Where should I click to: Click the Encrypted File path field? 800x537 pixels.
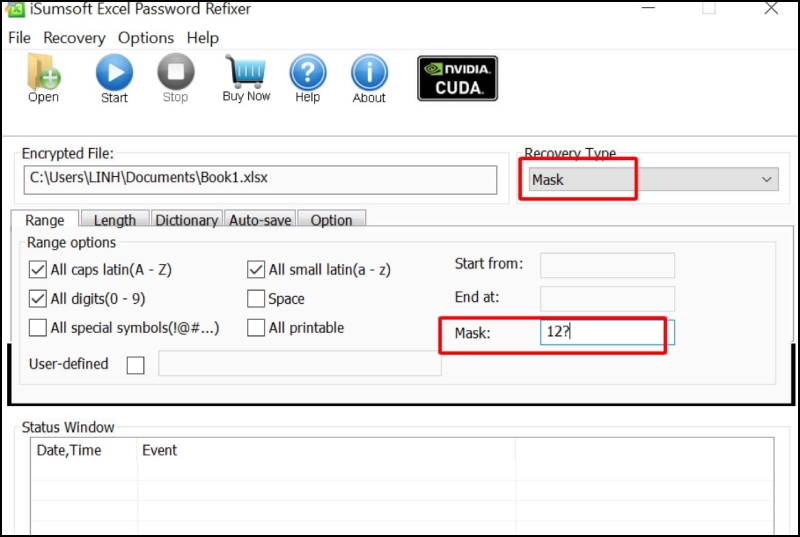pyautogui.click(x=259, y=180)
